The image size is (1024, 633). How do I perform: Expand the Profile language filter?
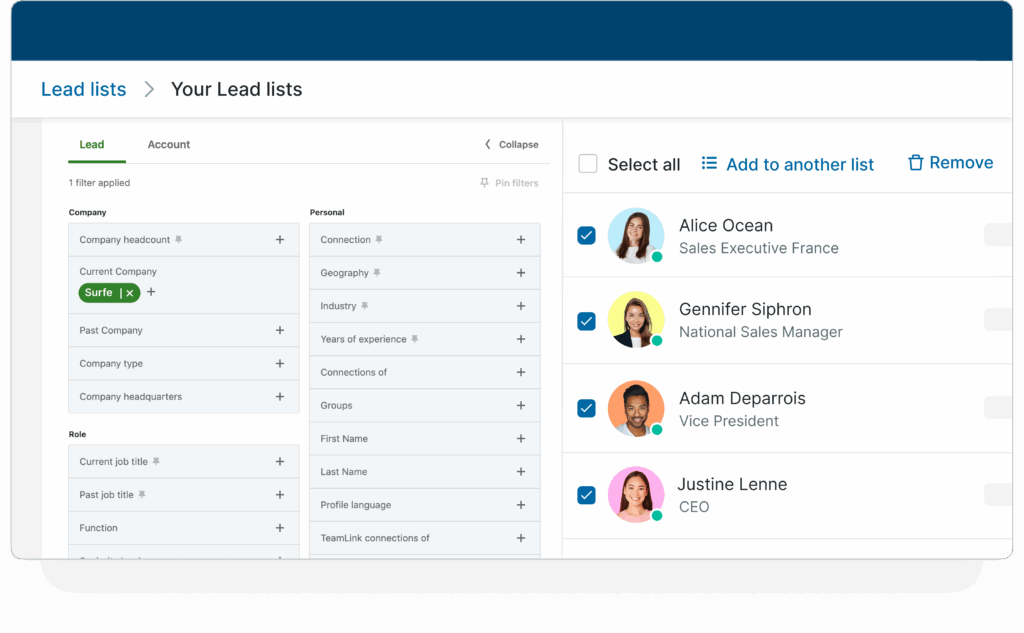pyautogui.click(x=521, y=505)
